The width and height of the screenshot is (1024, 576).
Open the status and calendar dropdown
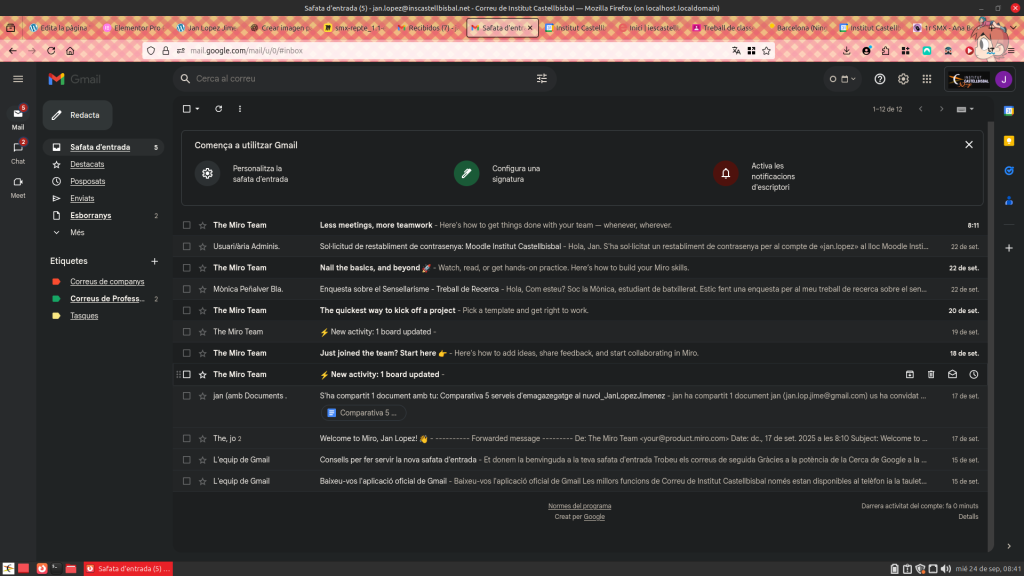(841, 79)
